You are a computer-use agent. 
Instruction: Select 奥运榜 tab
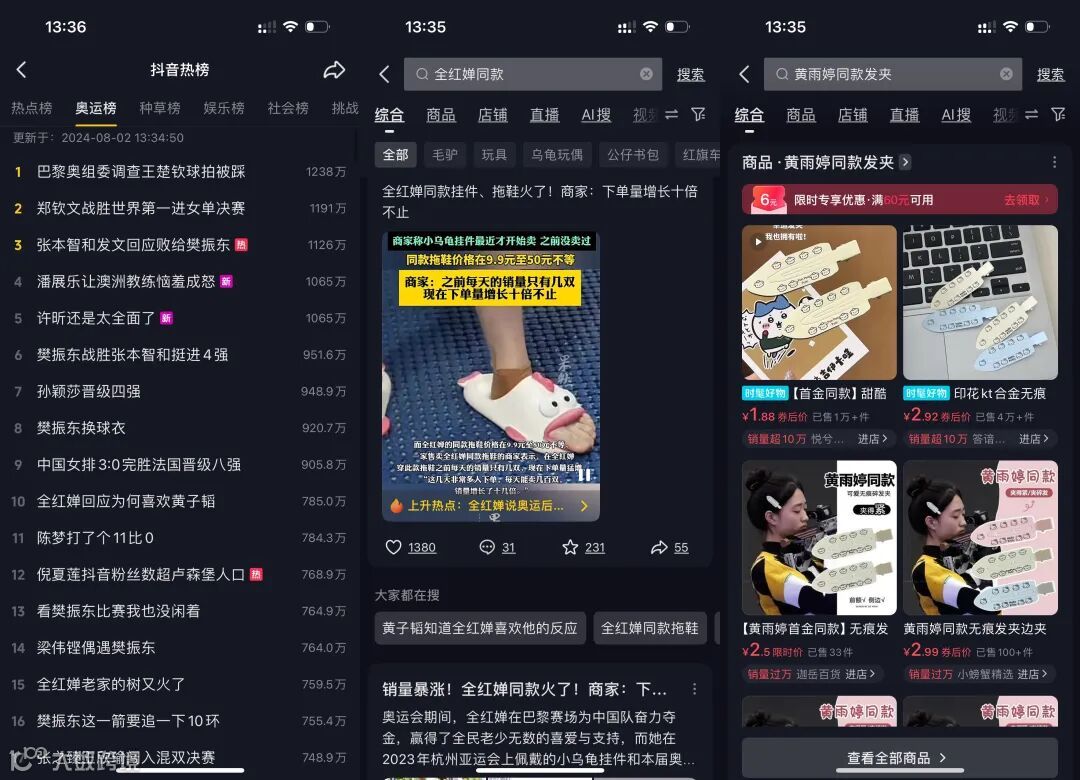coord(96,108)
